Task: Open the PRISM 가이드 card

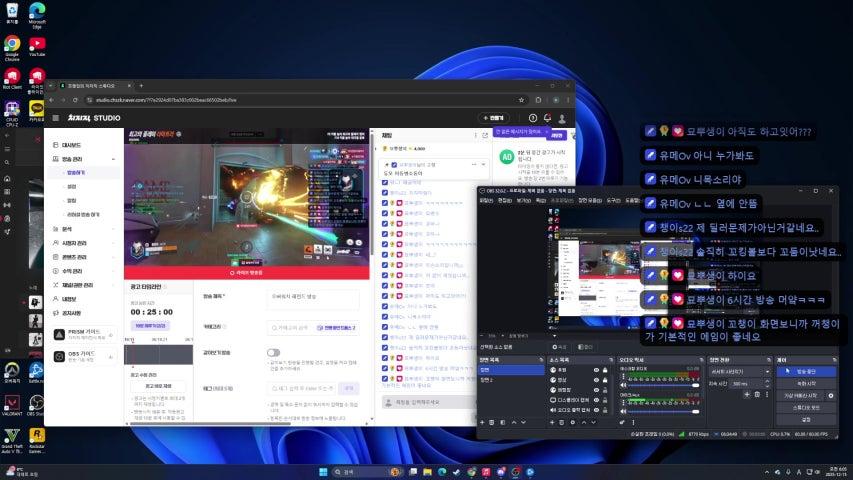Action: [84, 334]
